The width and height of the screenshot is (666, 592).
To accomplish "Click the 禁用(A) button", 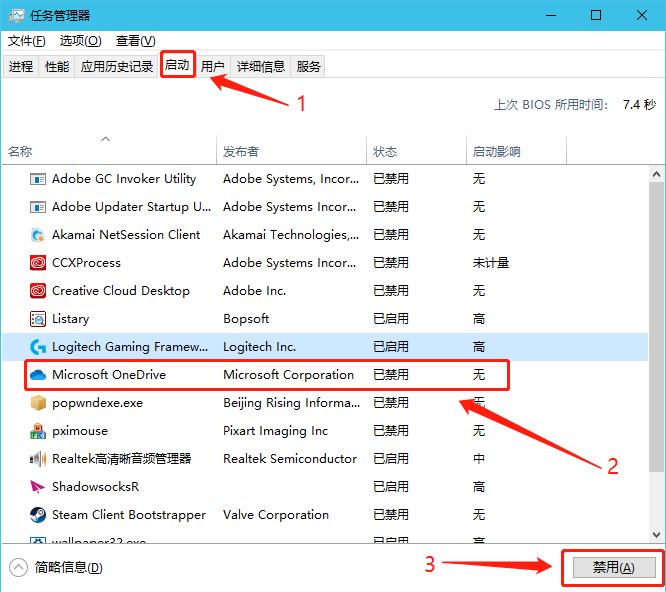I will 613,568.
